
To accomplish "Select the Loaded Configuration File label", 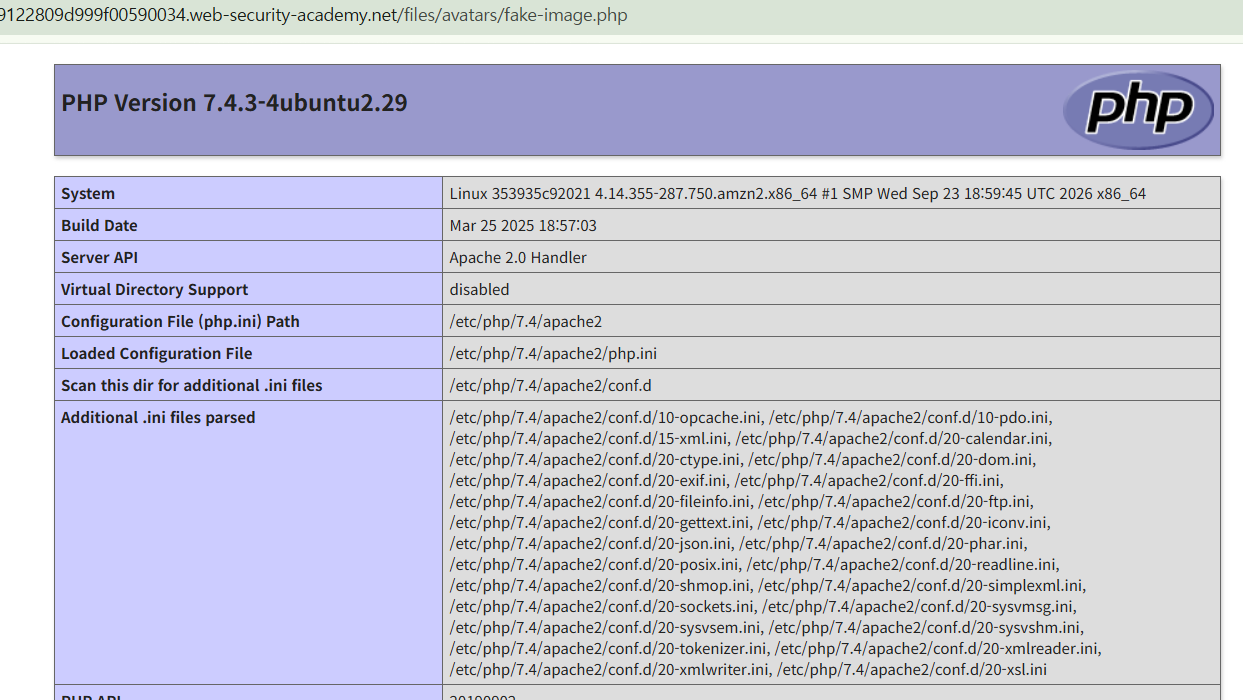I will point(157,353).
